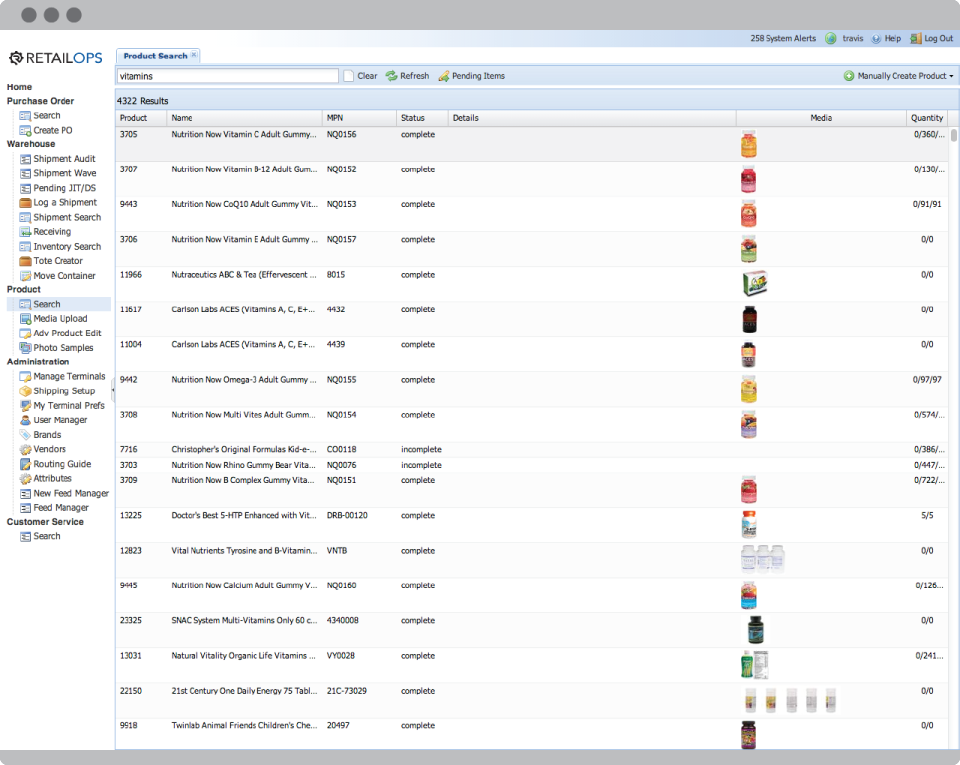960x765 pixels.
Task: Open Media Upload under Product
Action: tap(59, 319)
